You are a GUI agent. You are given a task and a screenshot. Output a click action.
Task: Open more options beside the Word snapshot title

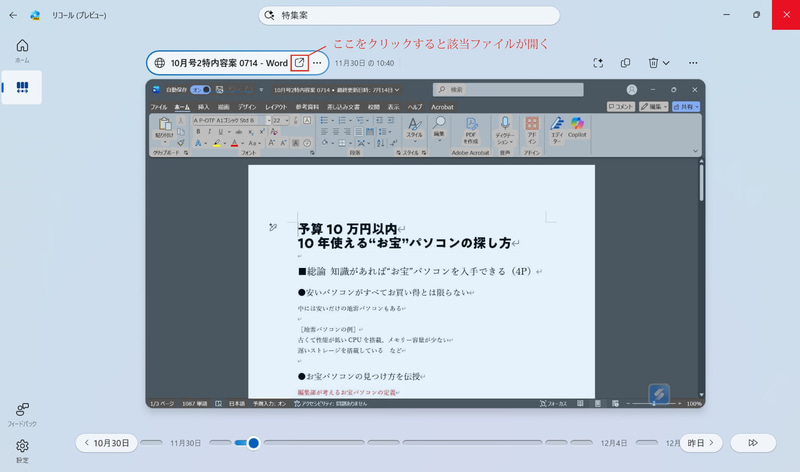317,63
